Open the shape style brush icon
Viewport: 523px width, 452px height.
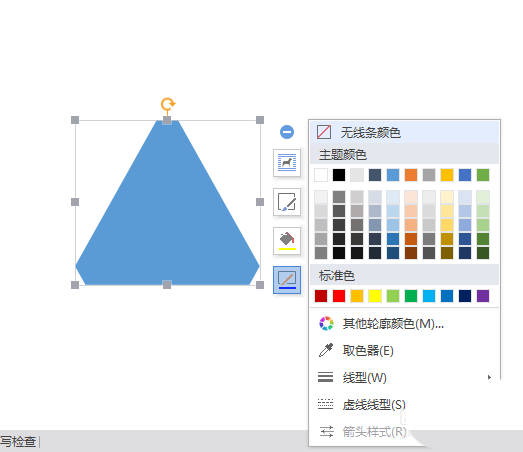point(287,202)
